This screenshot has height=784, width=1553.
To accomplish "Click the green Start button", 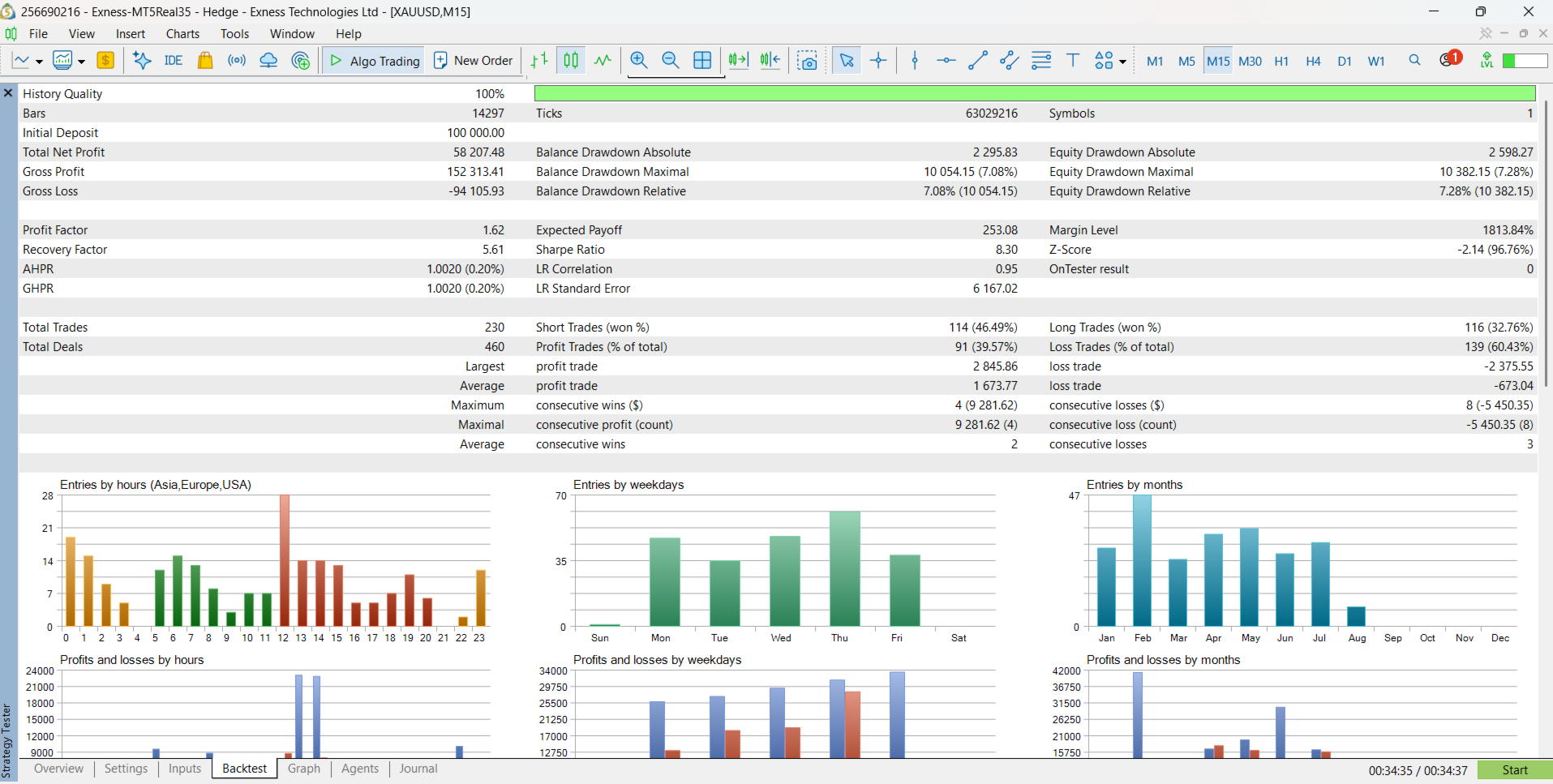I will (1515, 770).
